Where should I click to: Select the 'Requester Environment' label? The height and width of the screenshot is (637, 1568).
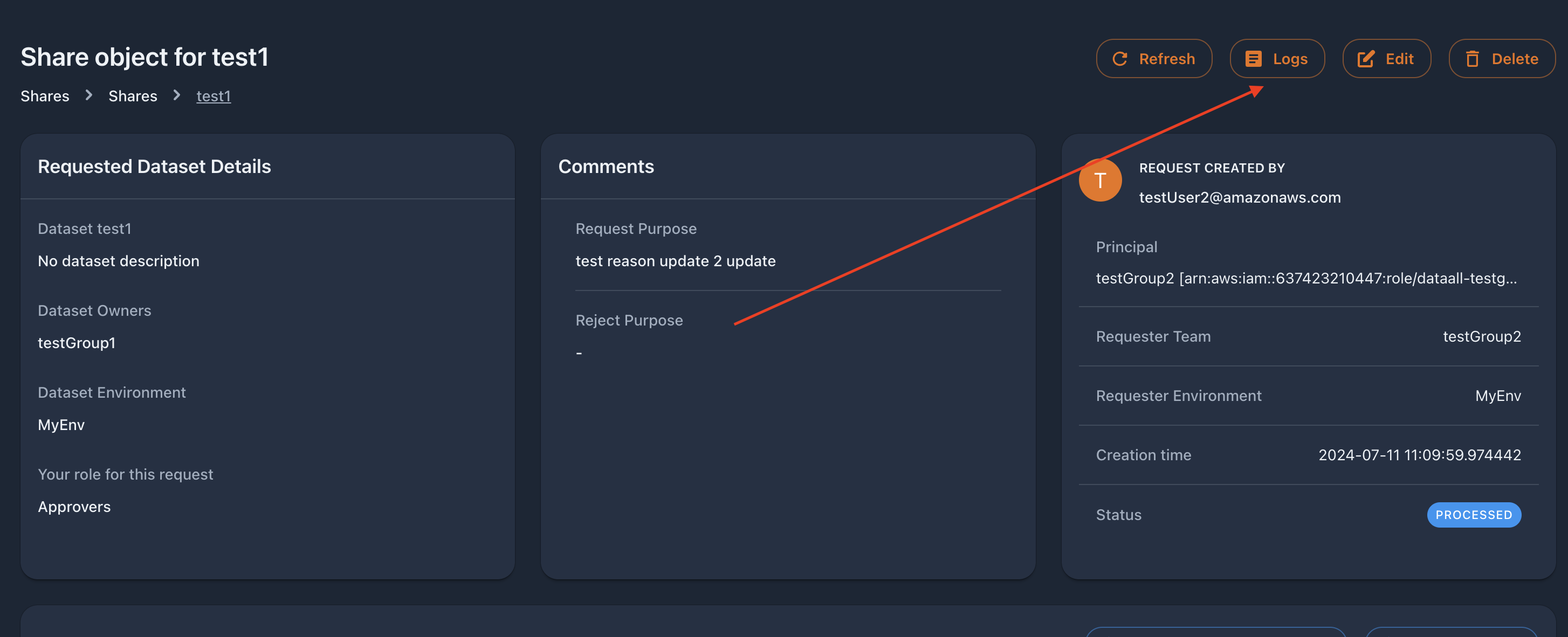1179,396
